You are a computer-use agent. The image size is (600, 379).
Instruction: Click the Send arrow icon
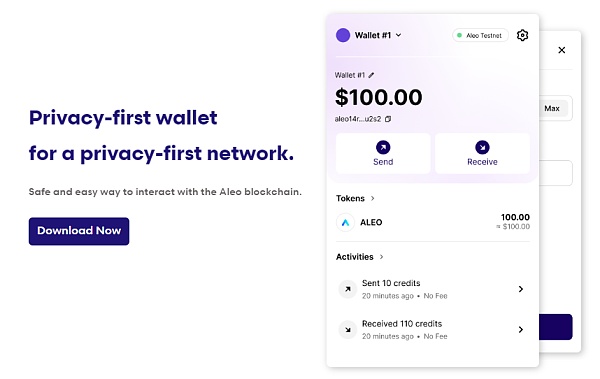(383, 147)
